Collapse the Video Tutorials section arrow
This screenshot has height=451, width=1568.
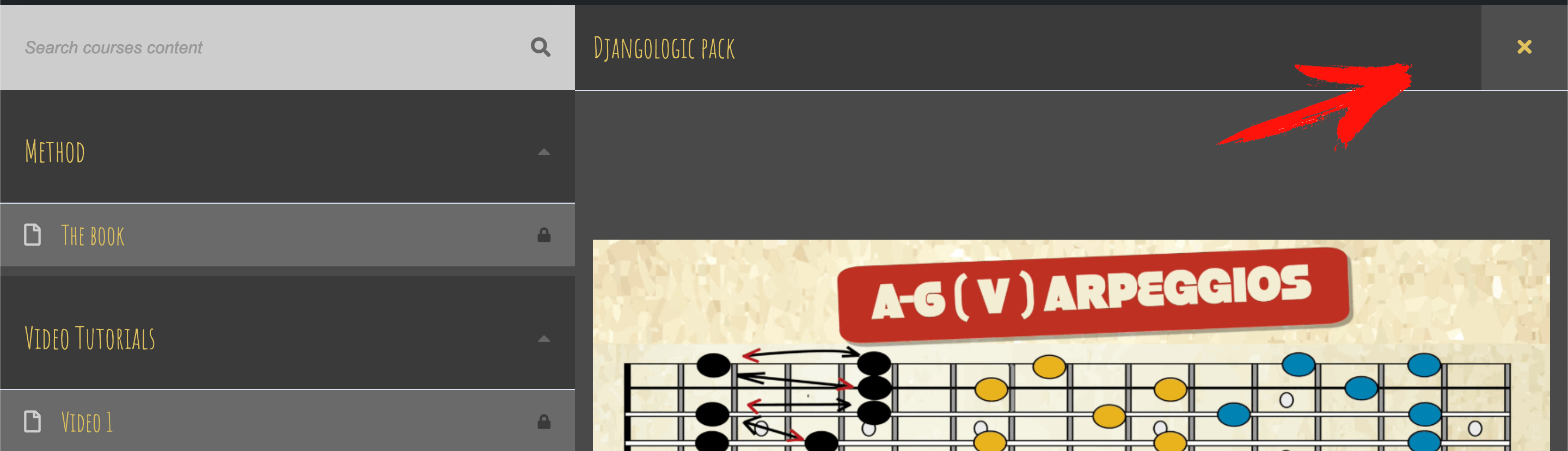click(543, 339)
